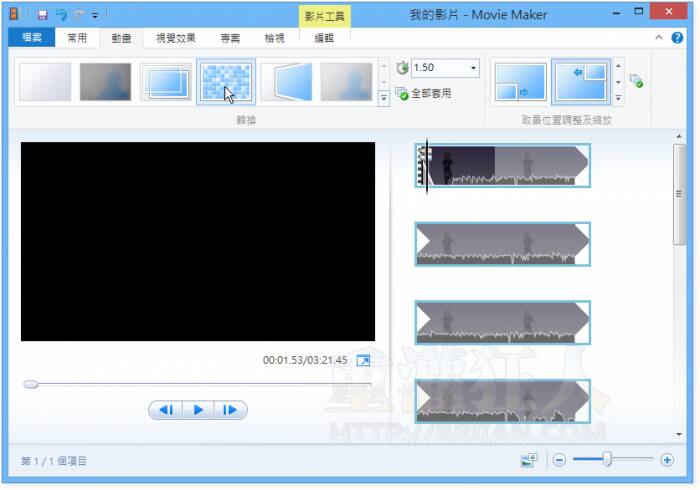Switch to the 專案 tab
This screenshot has height=490, width=700.
230,38
